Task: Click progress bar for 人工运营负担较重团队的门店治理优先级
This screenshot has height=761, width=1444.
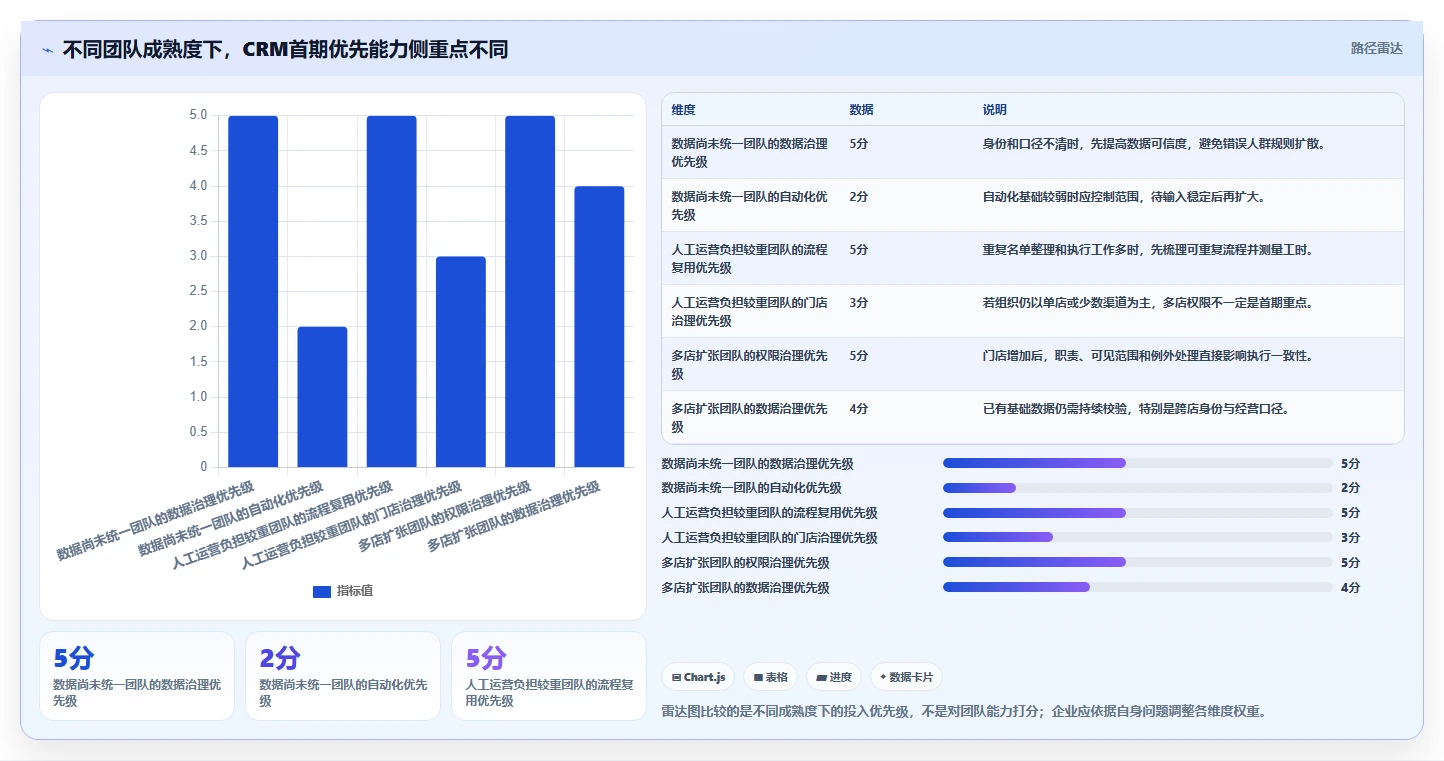Action: [1137, 538]
